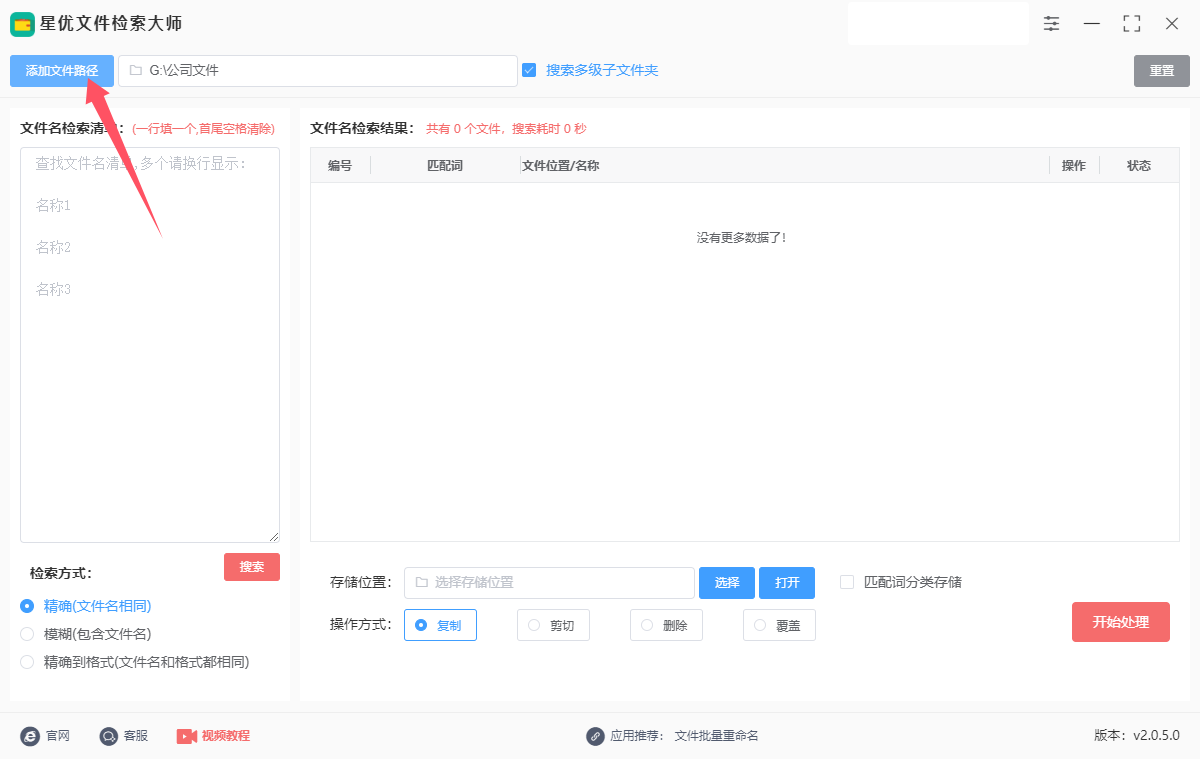This screenshot has height=760, width=1200.
Task: Click the 匹配词 column header
Action: (445, 166)
